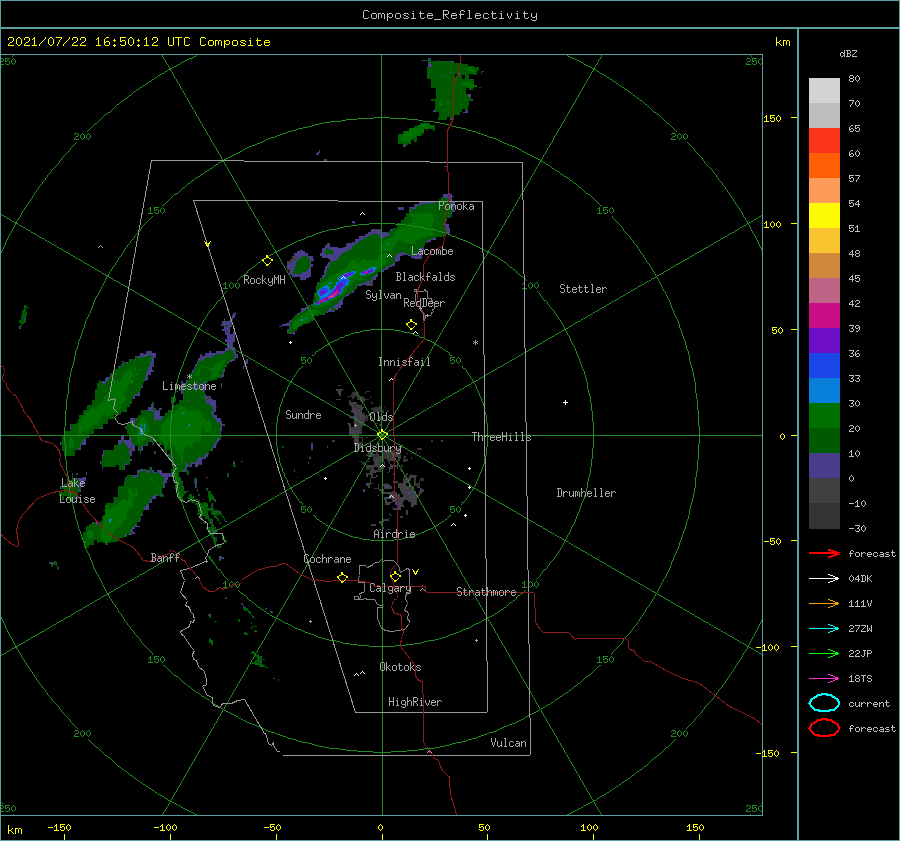Pick the bright green swatch labeled 30 dBZ
The width and height of the screenshot is (900, 841).
point(824,415)
